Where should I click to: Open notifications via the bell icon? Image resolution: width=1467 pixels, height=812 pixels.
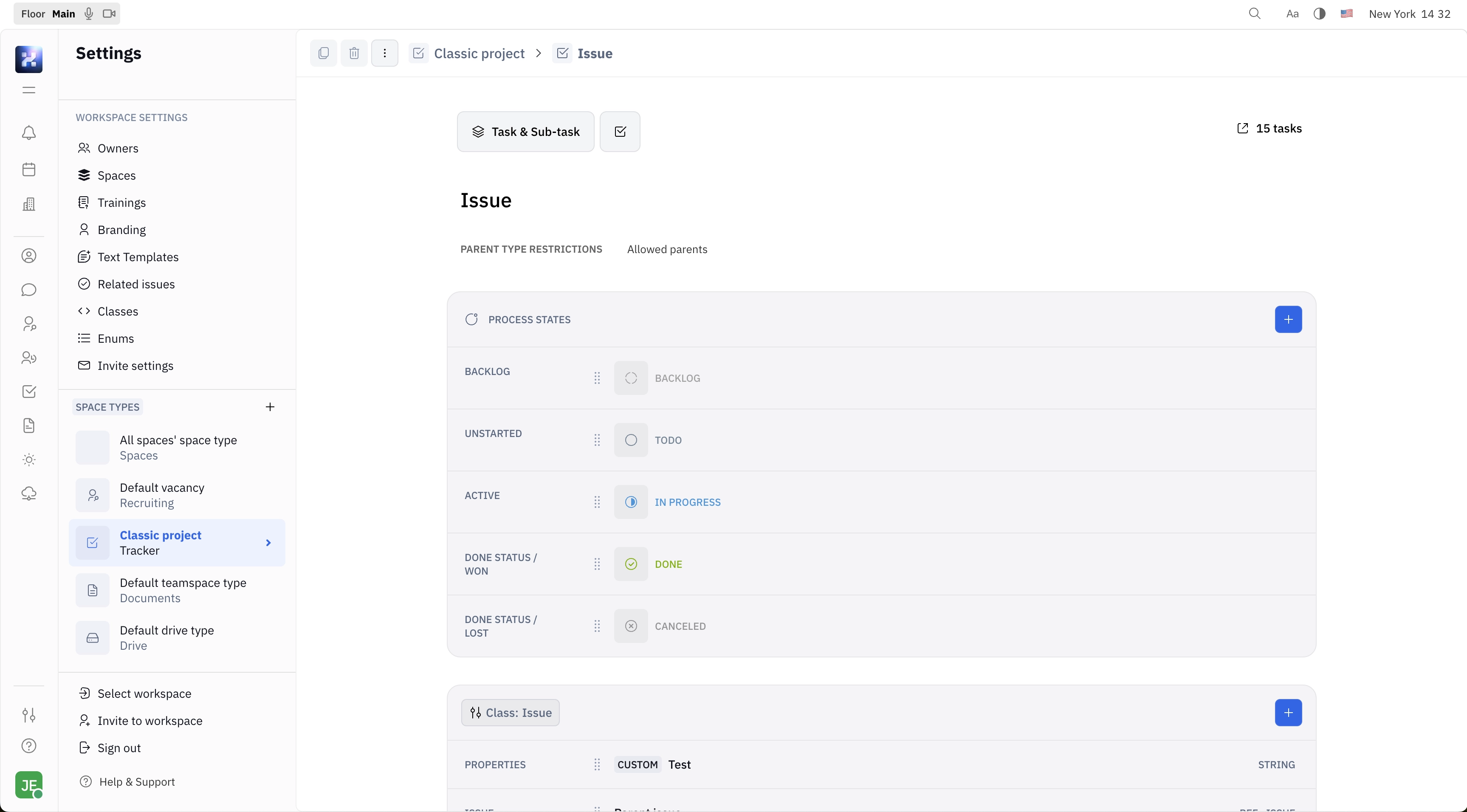click(x=28, y=133)
